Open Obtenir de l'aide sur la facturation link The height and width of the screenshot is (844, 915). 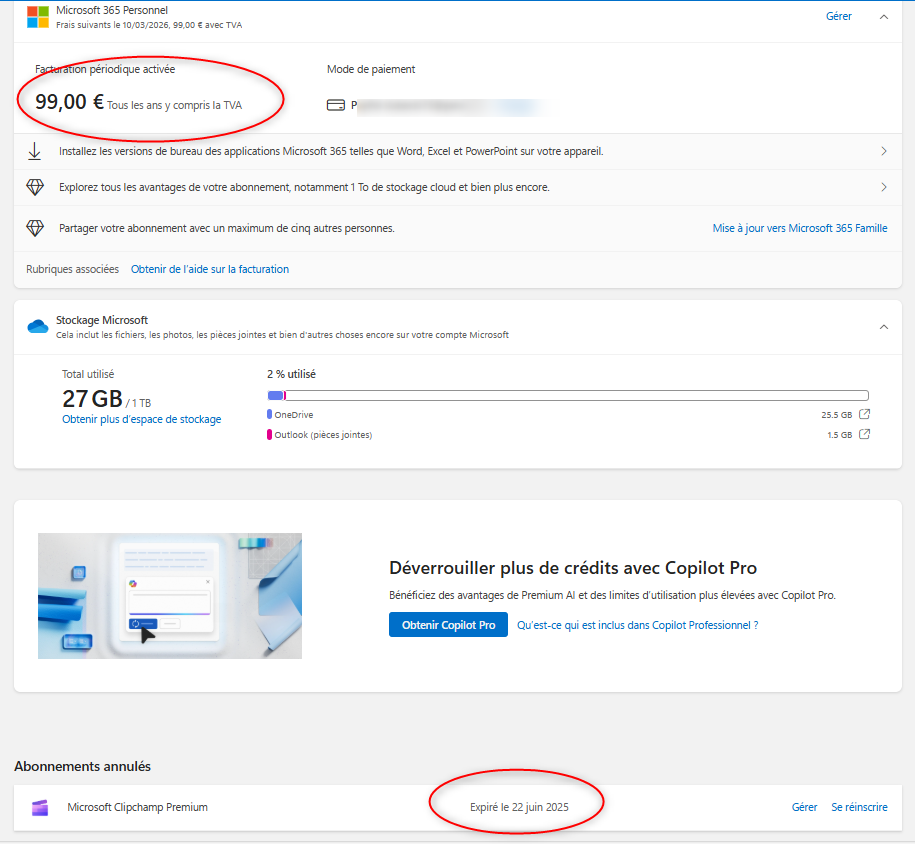210,269
